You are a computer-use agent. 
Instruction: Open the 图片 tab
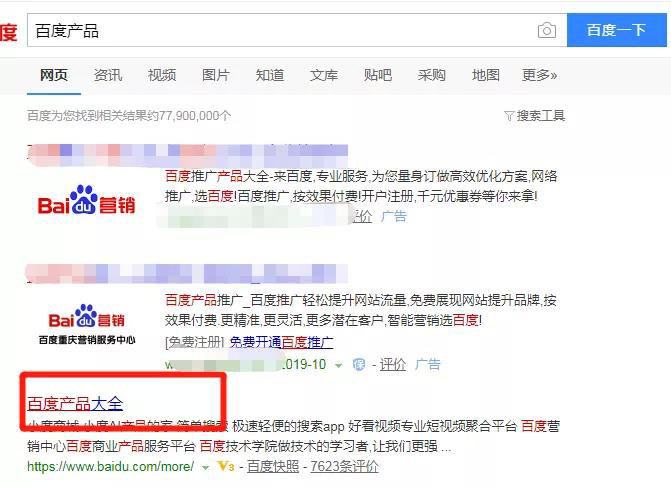(x=216, y=75)
